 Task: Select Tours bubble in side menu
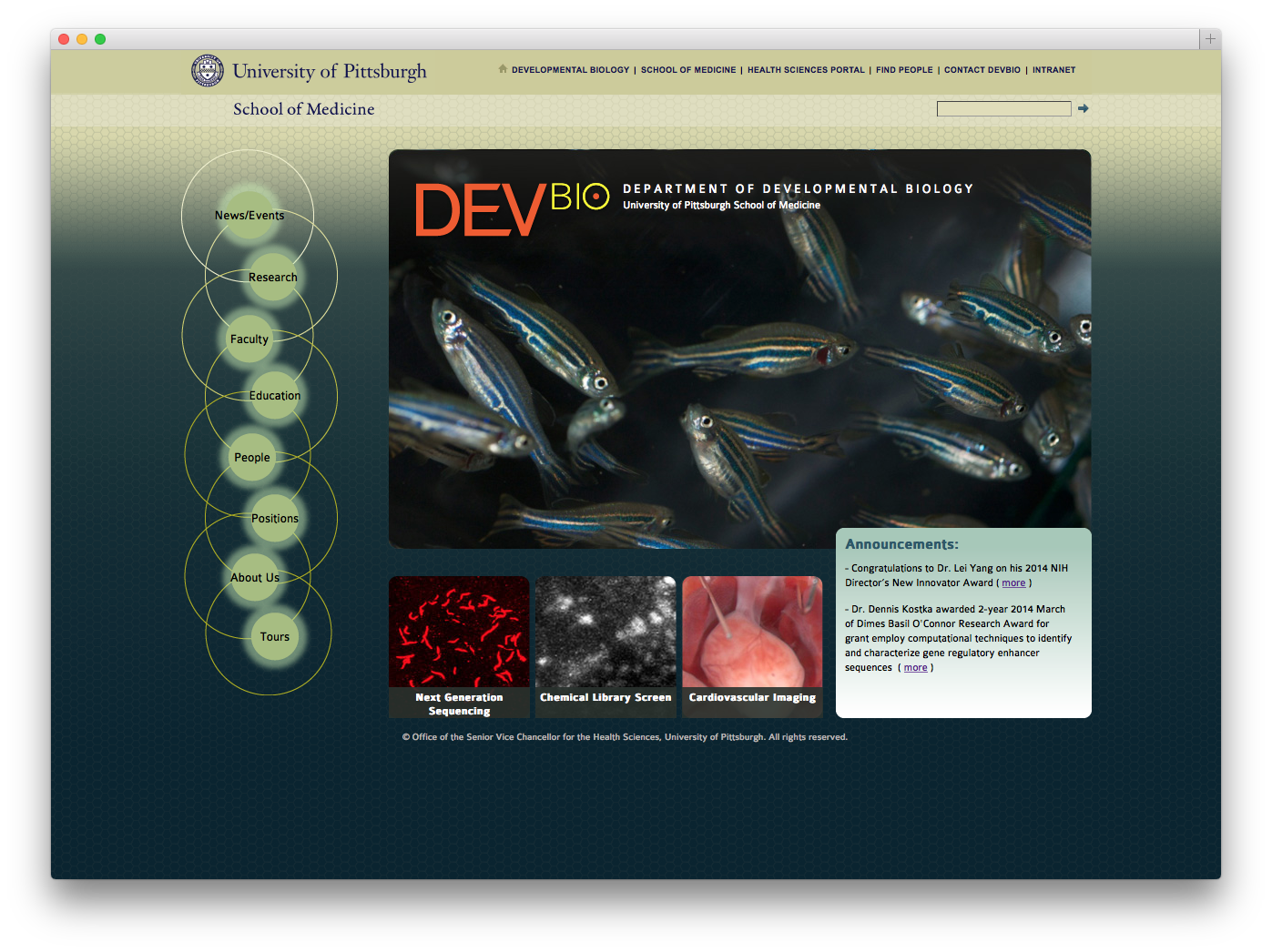click(275, 637)
